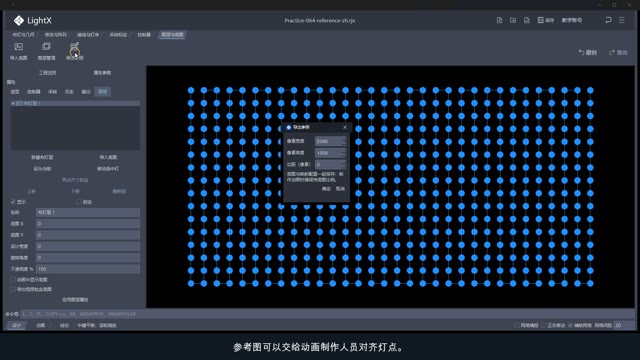Click the 旋转角度 input field
Screen dimensions: 640x360
pyautogui.click(x=88, y=258)
